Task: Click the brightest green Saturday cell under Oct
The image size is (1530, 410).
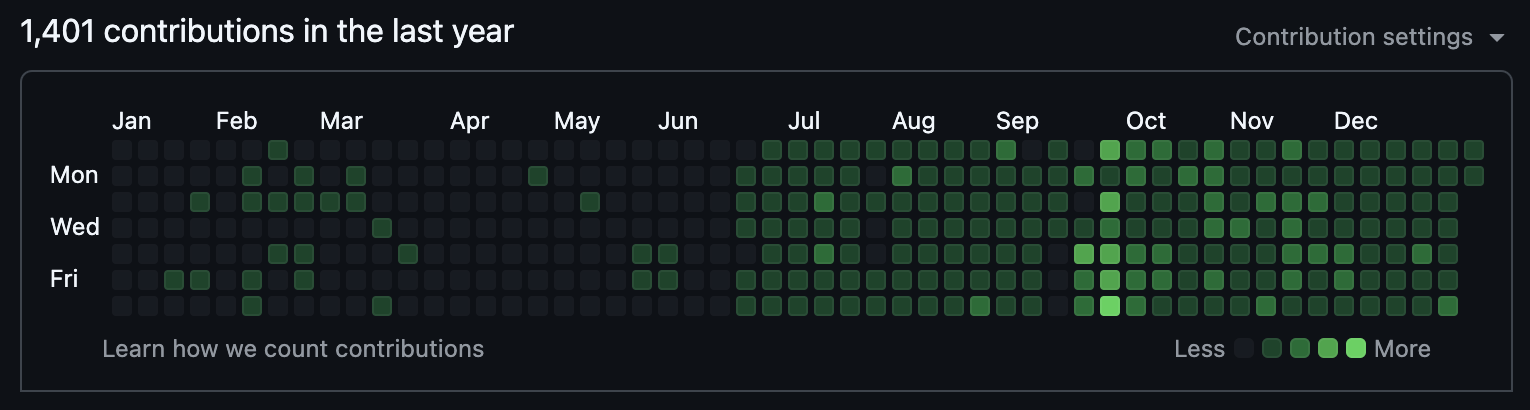Action: [1110, 306]
